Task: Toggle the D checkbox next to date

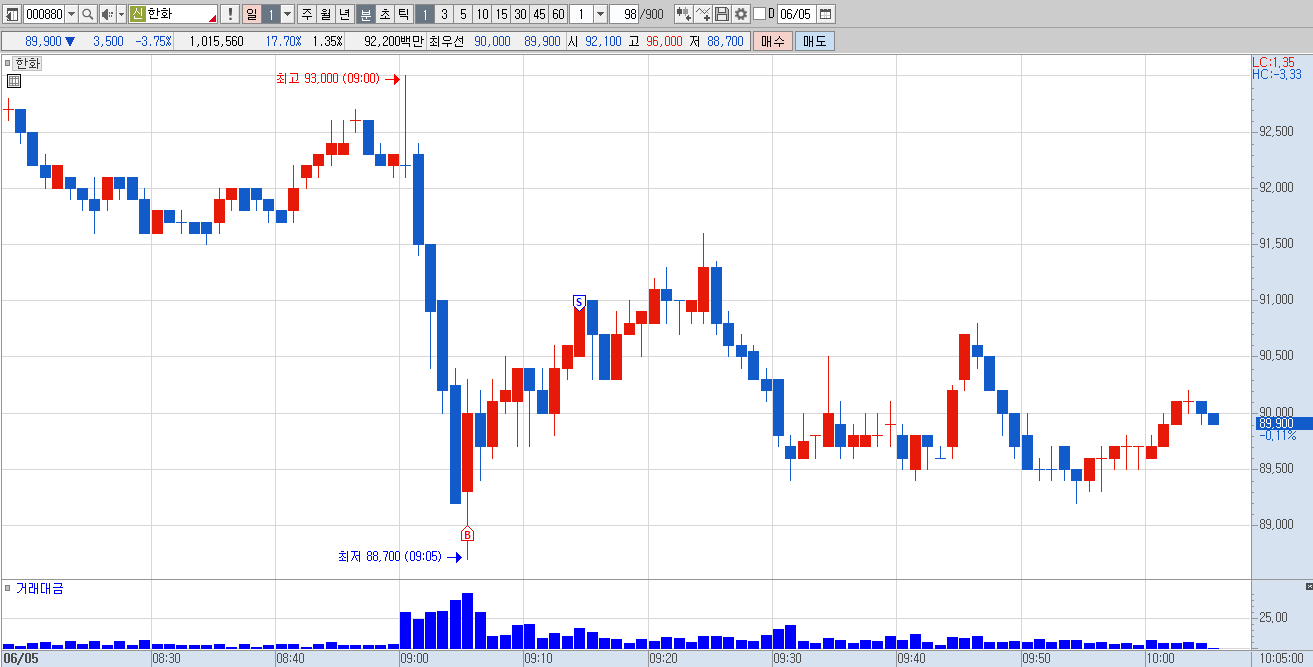Action: click(759, 14)
